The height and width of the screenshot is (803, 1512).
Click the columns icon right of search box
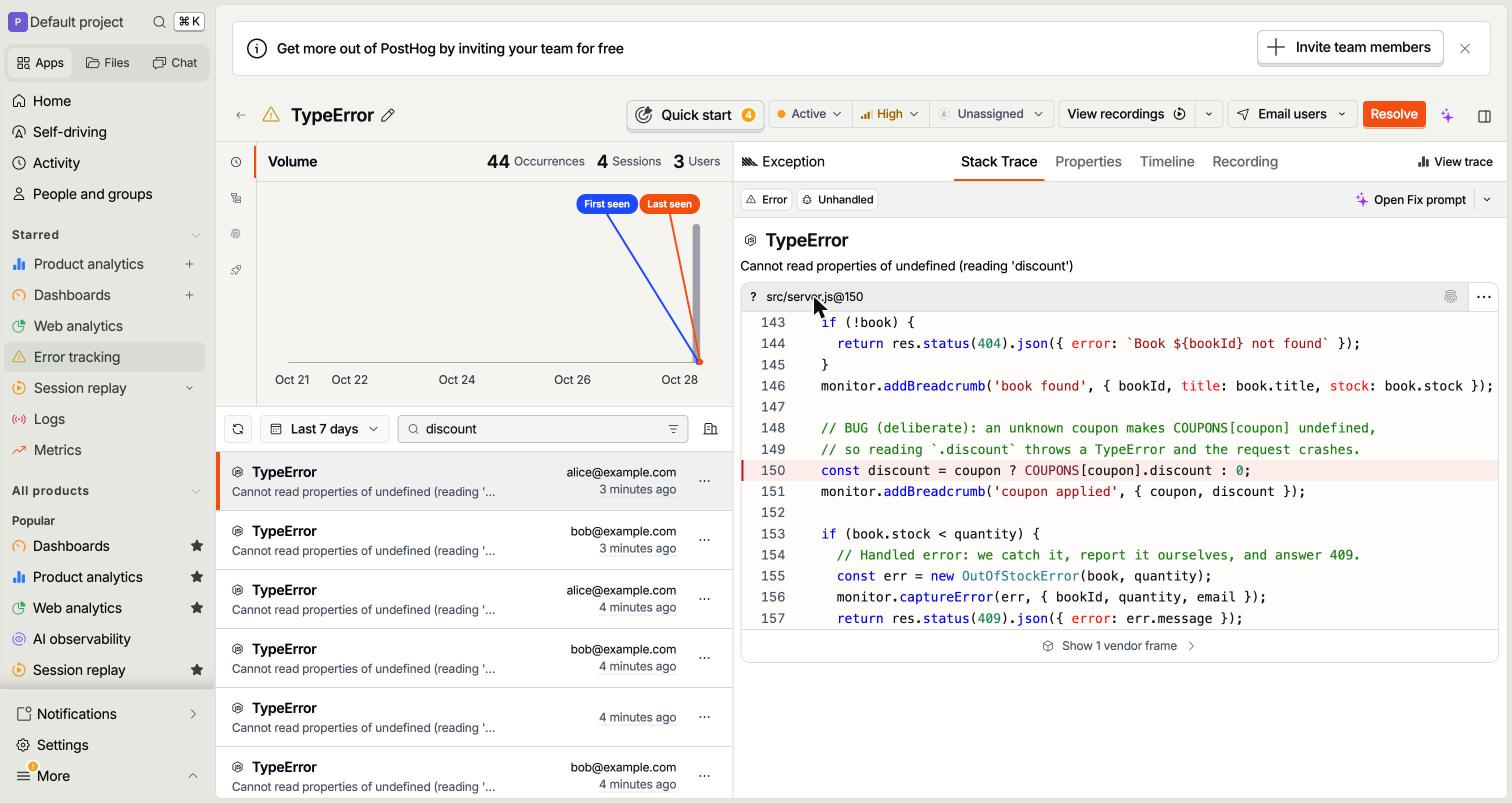pos(710,429)
